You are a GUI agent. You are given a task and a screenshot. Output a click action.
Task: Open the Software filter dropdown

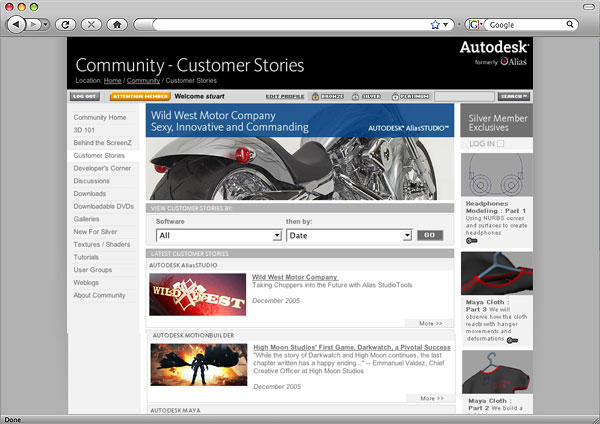pyautogui.click(x=219, y=235)
